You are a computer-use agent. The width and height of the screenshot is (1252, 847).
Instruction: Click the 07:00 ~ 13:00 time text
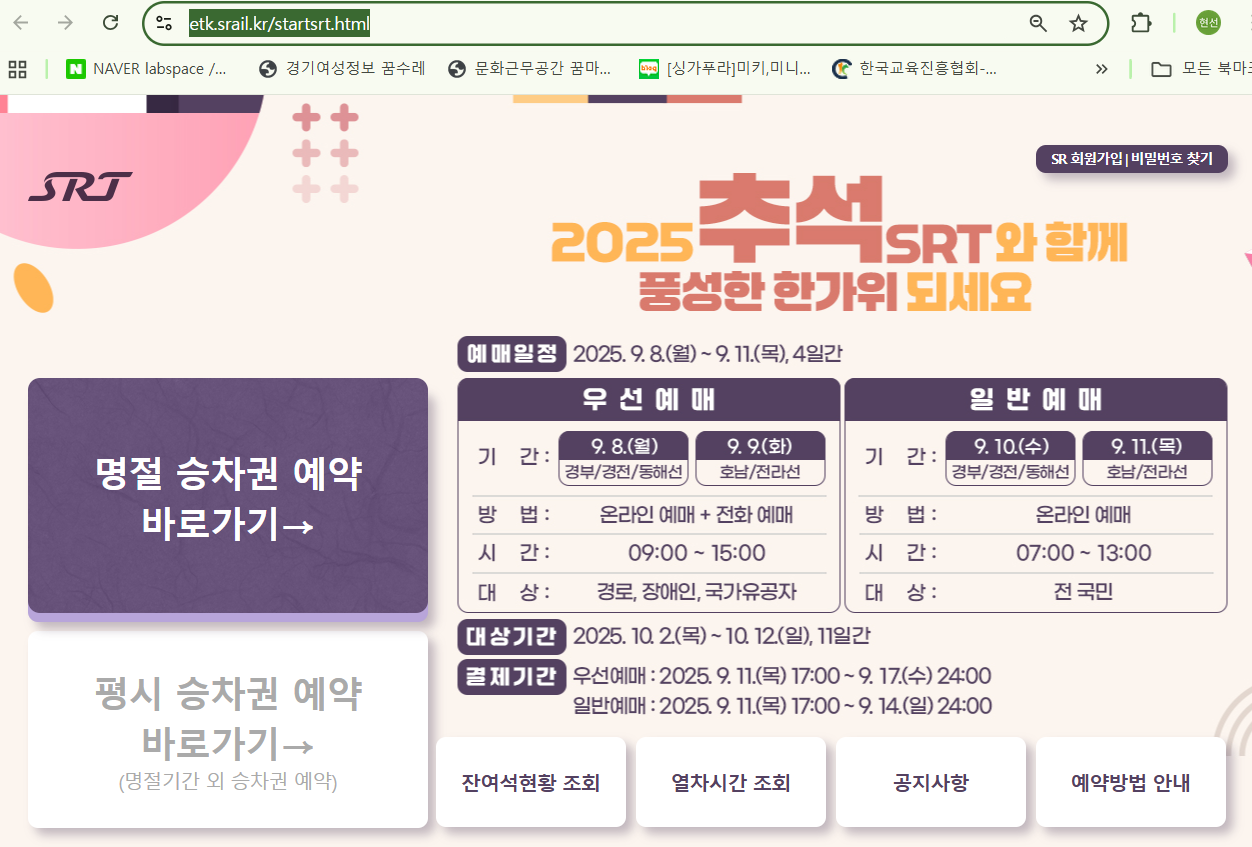(x=1083, y=553)
